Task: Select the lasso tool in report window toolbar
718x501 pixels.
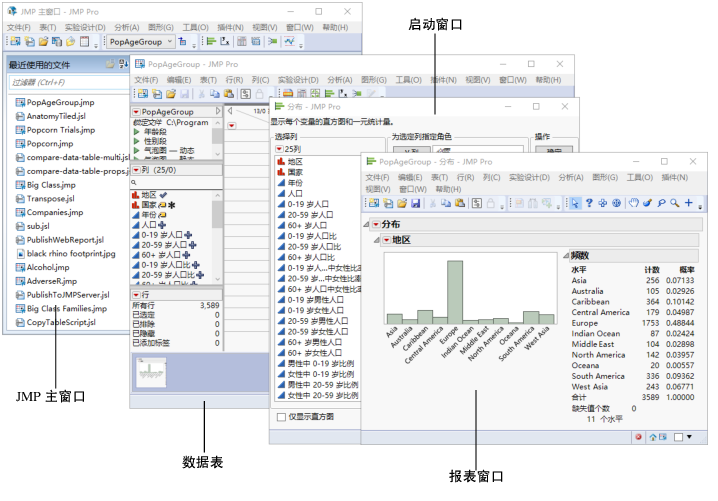Action: pyautogui.click(x=661, y=203)
